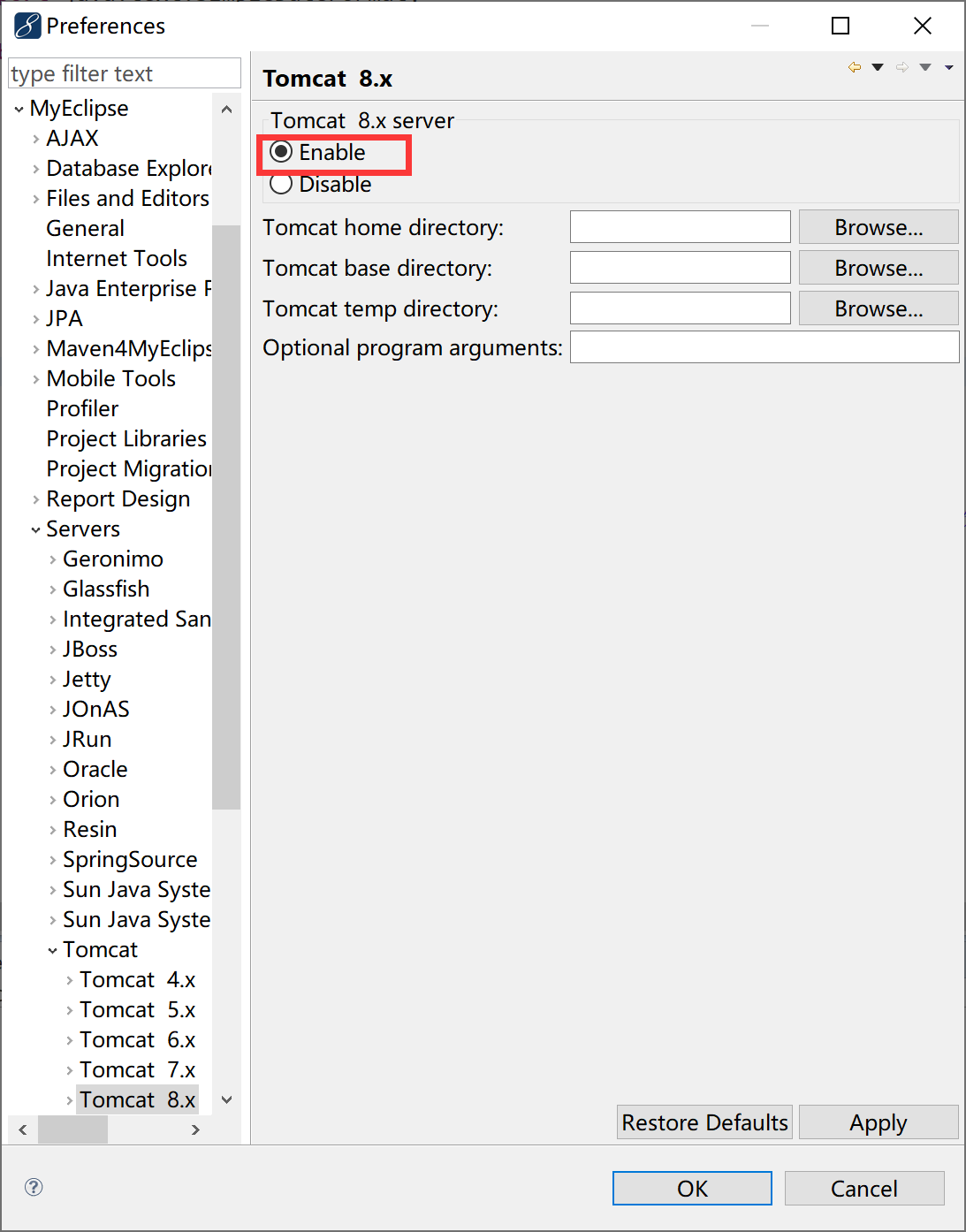Select Glassfish in the Servers list

pos(106,589)
